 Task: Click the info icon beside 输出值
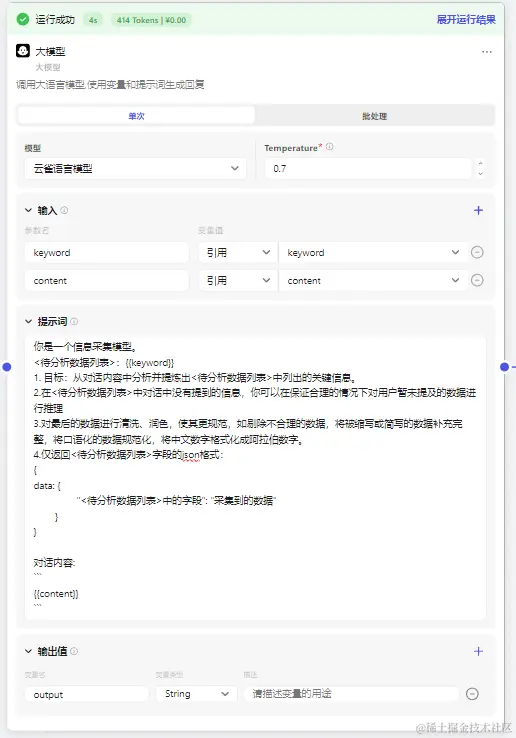pyautogui.click(x=74, y=651)
